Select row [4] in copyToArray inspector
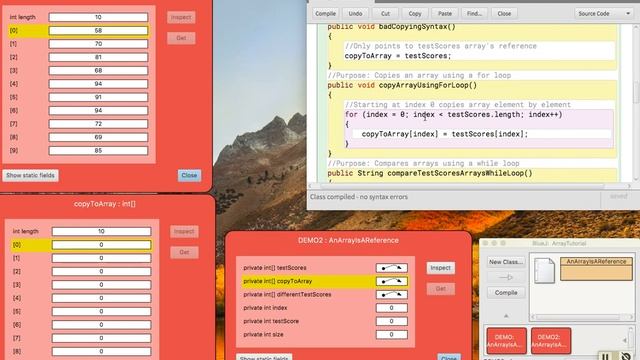 click(x=81, y=298)
